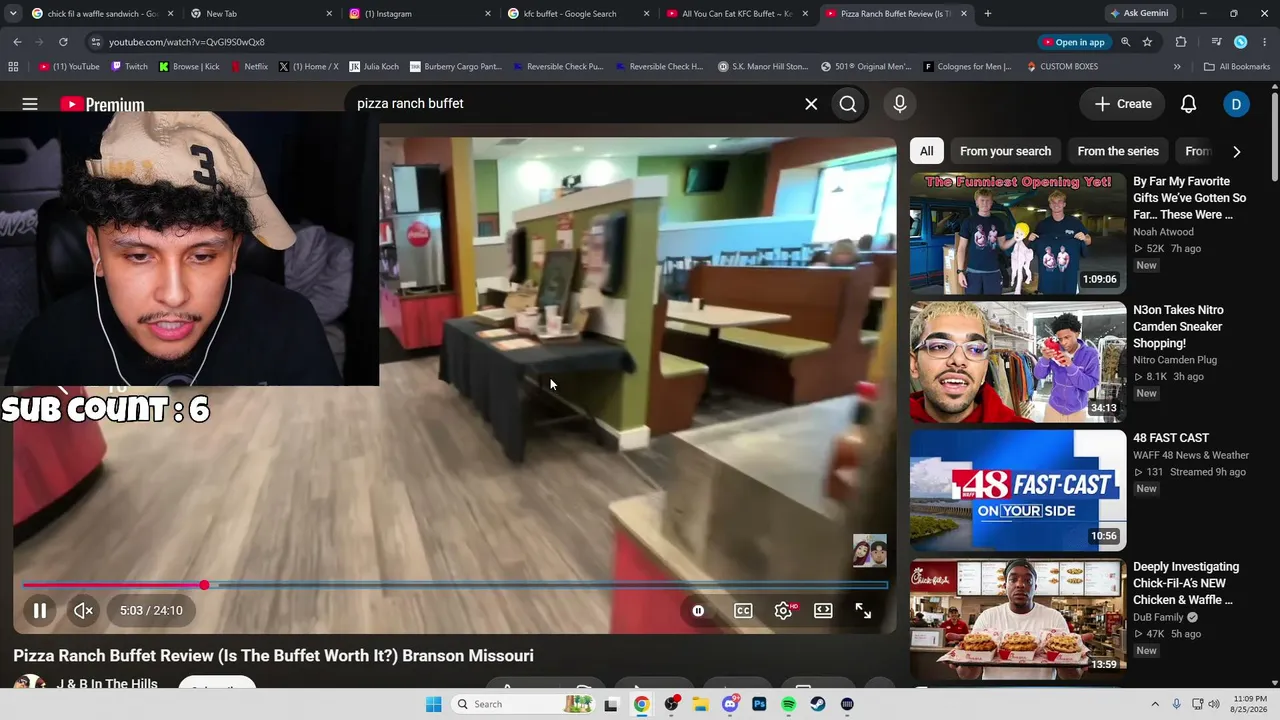Open the N3on Nitro Camden video thumbnail
This screenshot has width=1280, height=720.
1017,362
